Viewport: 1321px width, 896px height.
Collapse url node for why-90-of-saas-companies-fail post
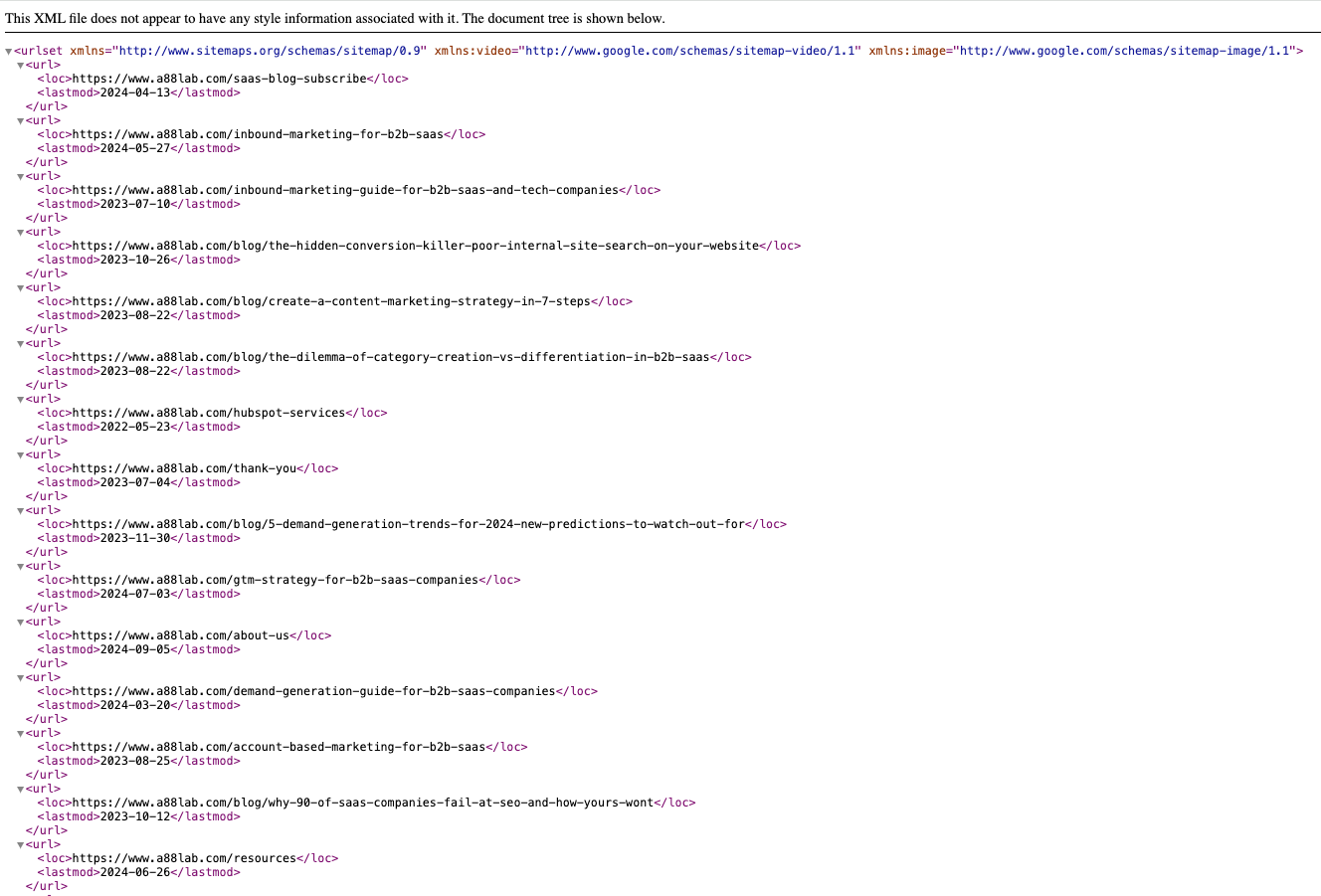pos(21,790)
